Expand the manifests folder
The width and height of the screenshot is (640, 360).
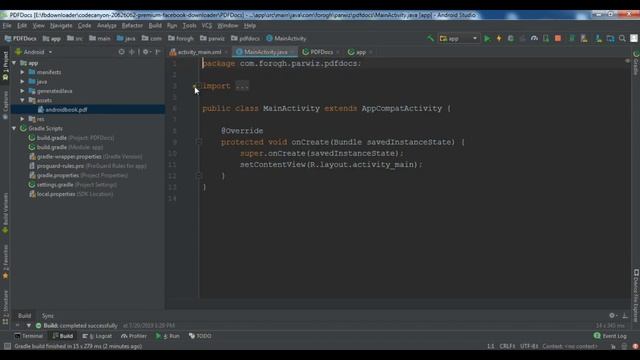23,72
